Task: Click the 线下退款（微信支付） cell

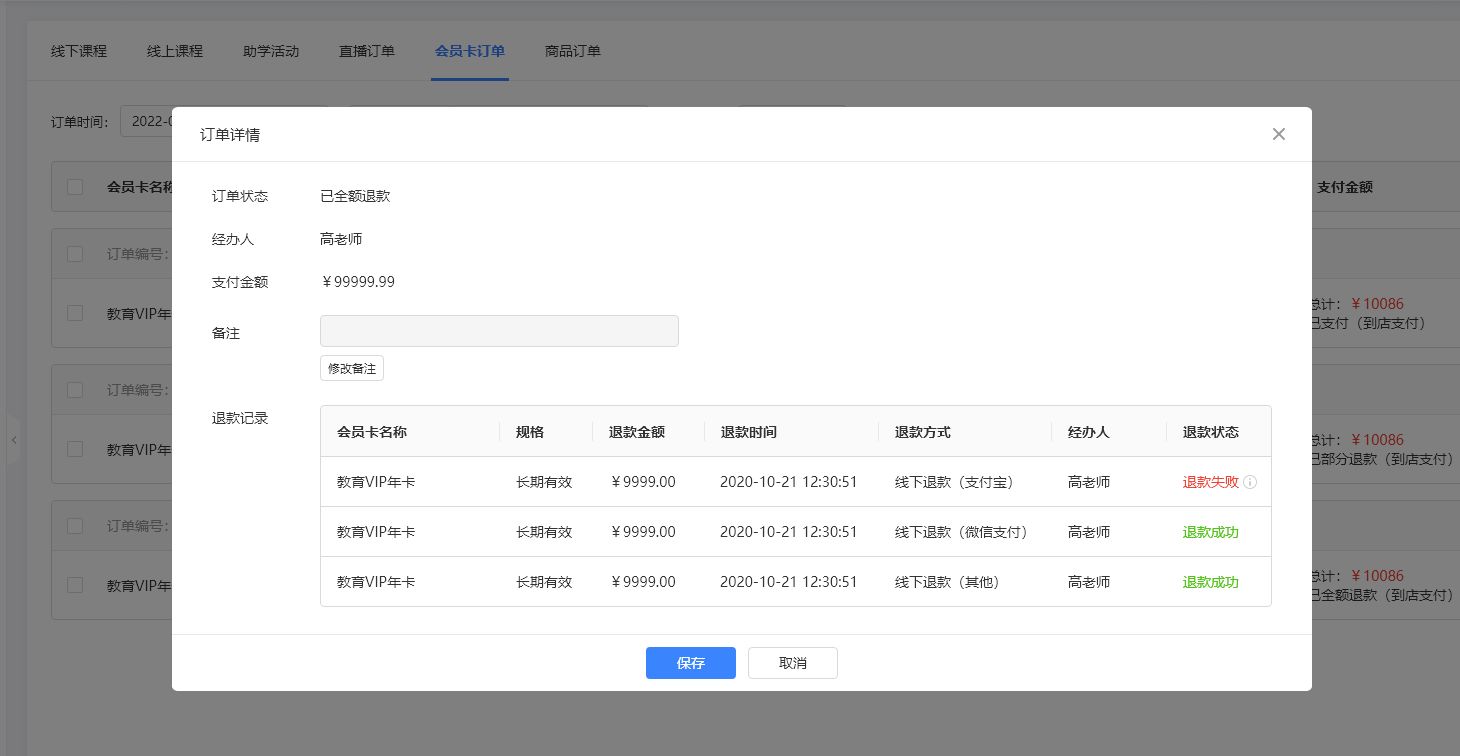Action: pyautogui.click(x=965, y=532)
